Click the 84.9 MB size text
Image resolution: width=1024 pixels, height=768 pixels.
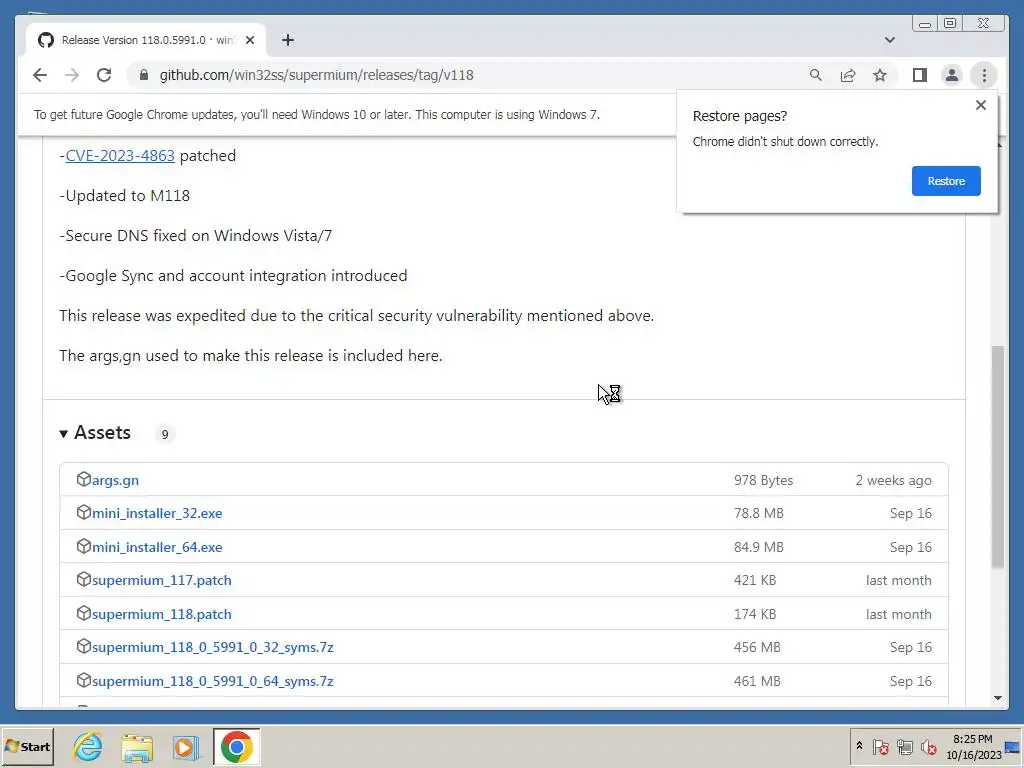[x=758, y=547]
